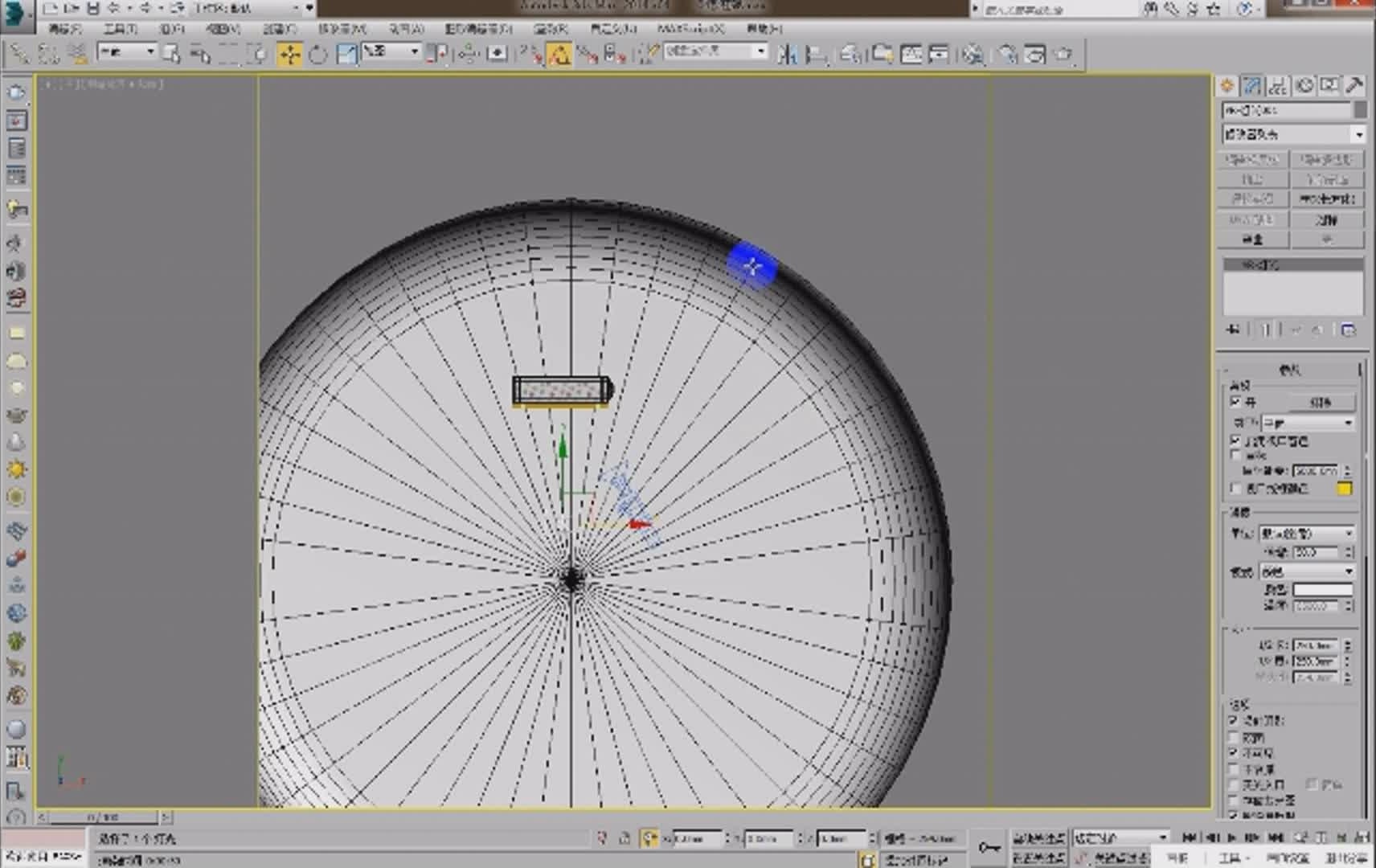This screenshot has height=868, width=1376.
Task: Click the Pin Stack icon
Action: (1234, 330)
